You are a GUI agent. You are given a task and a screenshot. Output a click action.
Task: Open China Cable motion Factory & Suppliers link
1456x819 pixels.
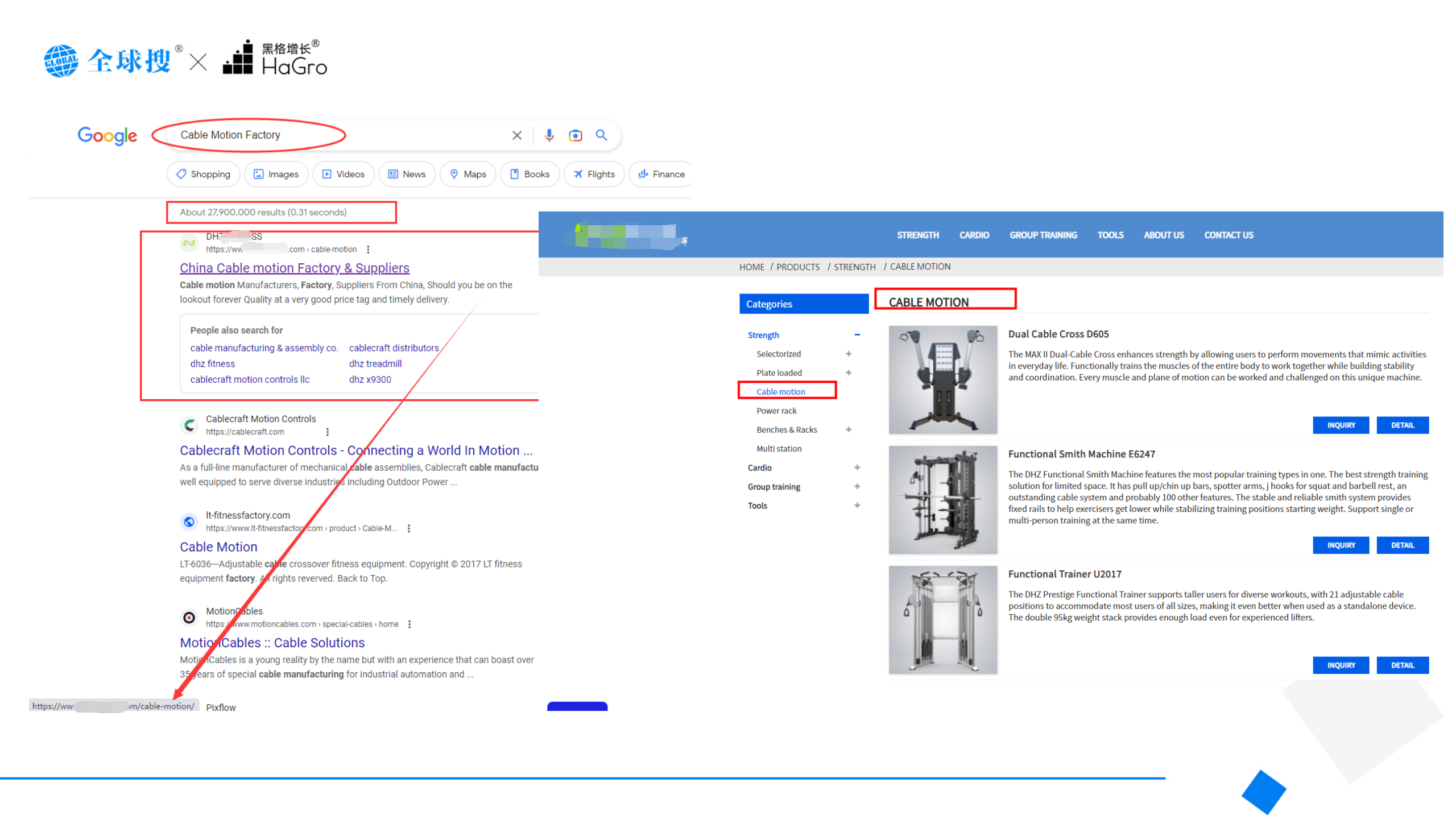[x=294, y=267]
